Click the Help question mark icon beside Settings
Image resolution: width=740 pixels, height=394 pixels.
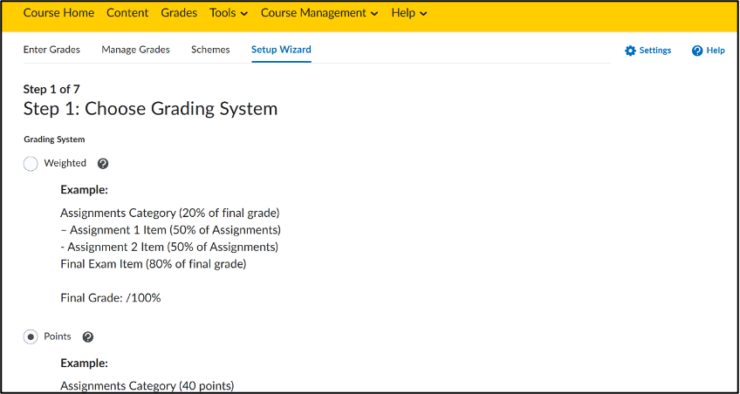[x=697, y=50]
